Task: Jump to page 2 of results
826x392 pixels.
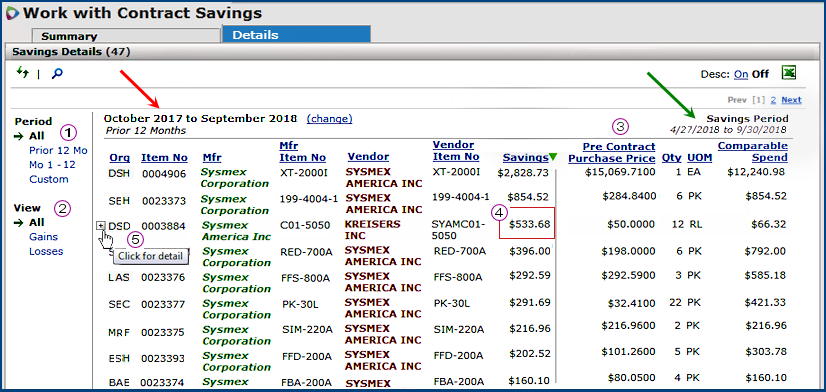Action: [x=773, y=100]
